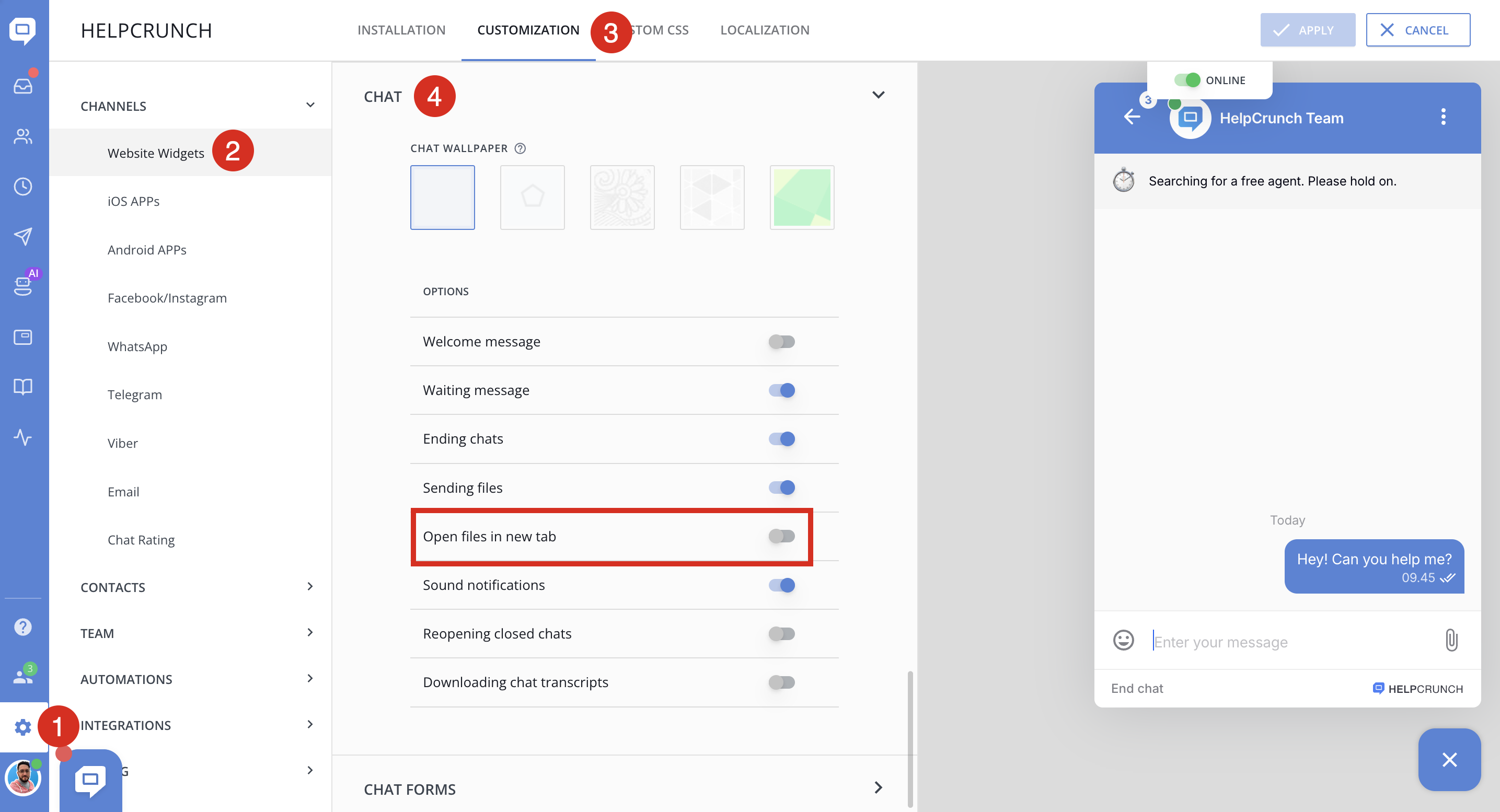Disable Ending chats switch
The width and height of the screenshot is (1500, 812).
781,439
